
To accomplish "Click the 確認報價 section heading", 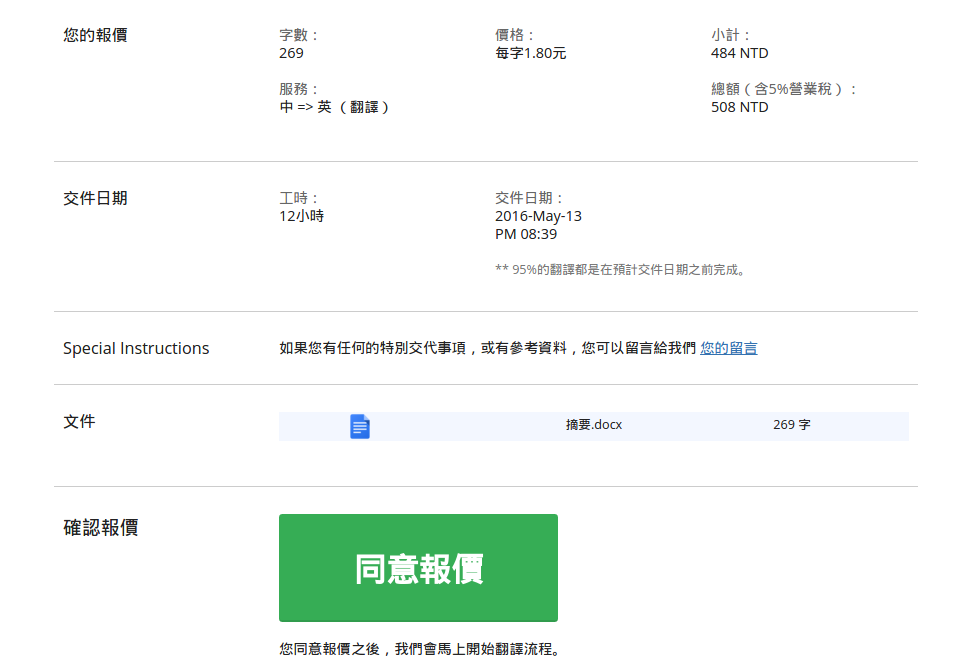I will coord(101,527).
